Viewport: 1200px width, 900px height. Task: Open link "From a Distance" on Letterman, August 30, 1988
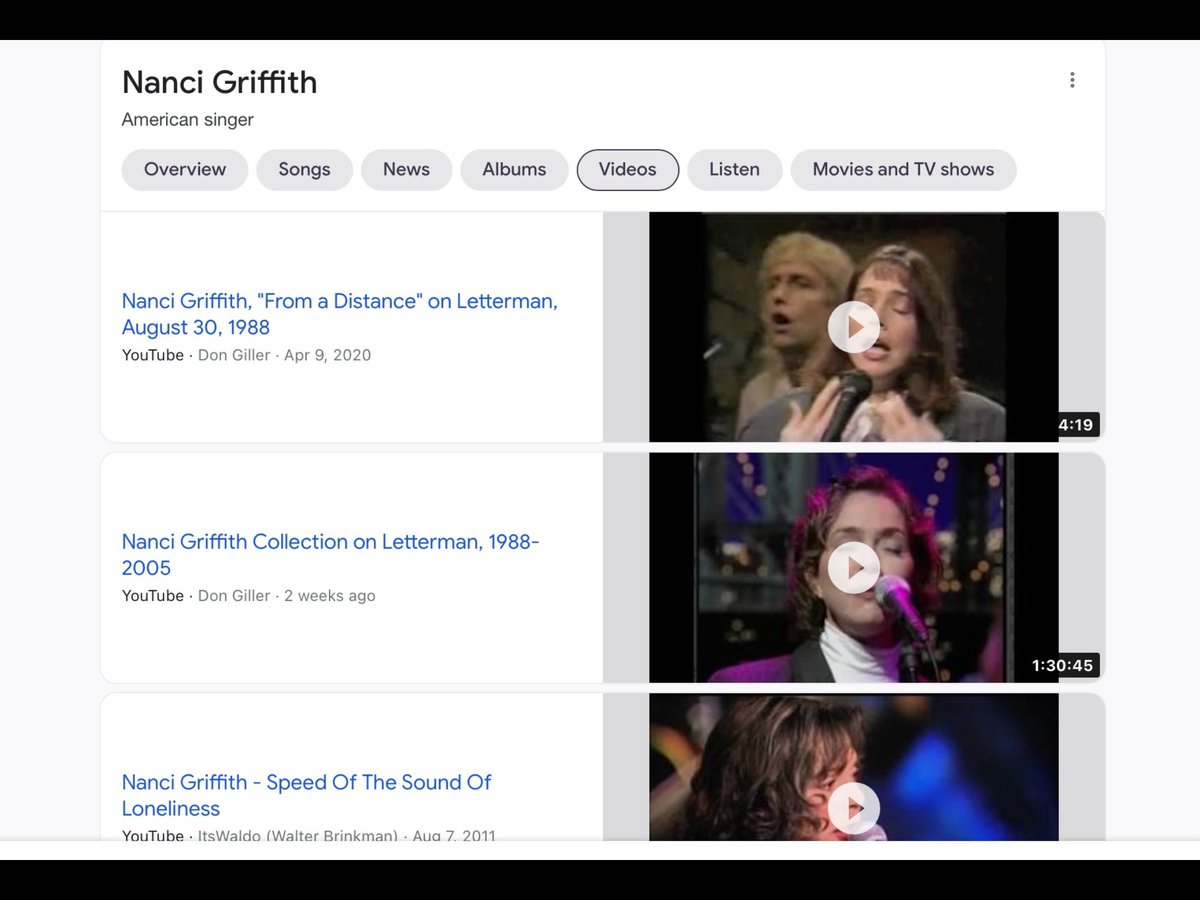coord(340,314)
